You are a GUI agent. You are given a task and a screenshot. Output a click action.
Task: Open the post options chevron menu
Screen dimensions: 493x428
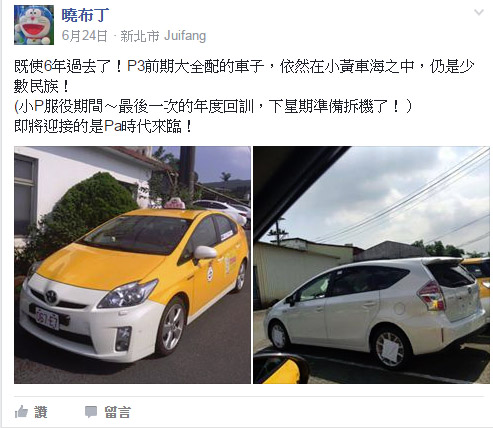(x=479, y=13)
